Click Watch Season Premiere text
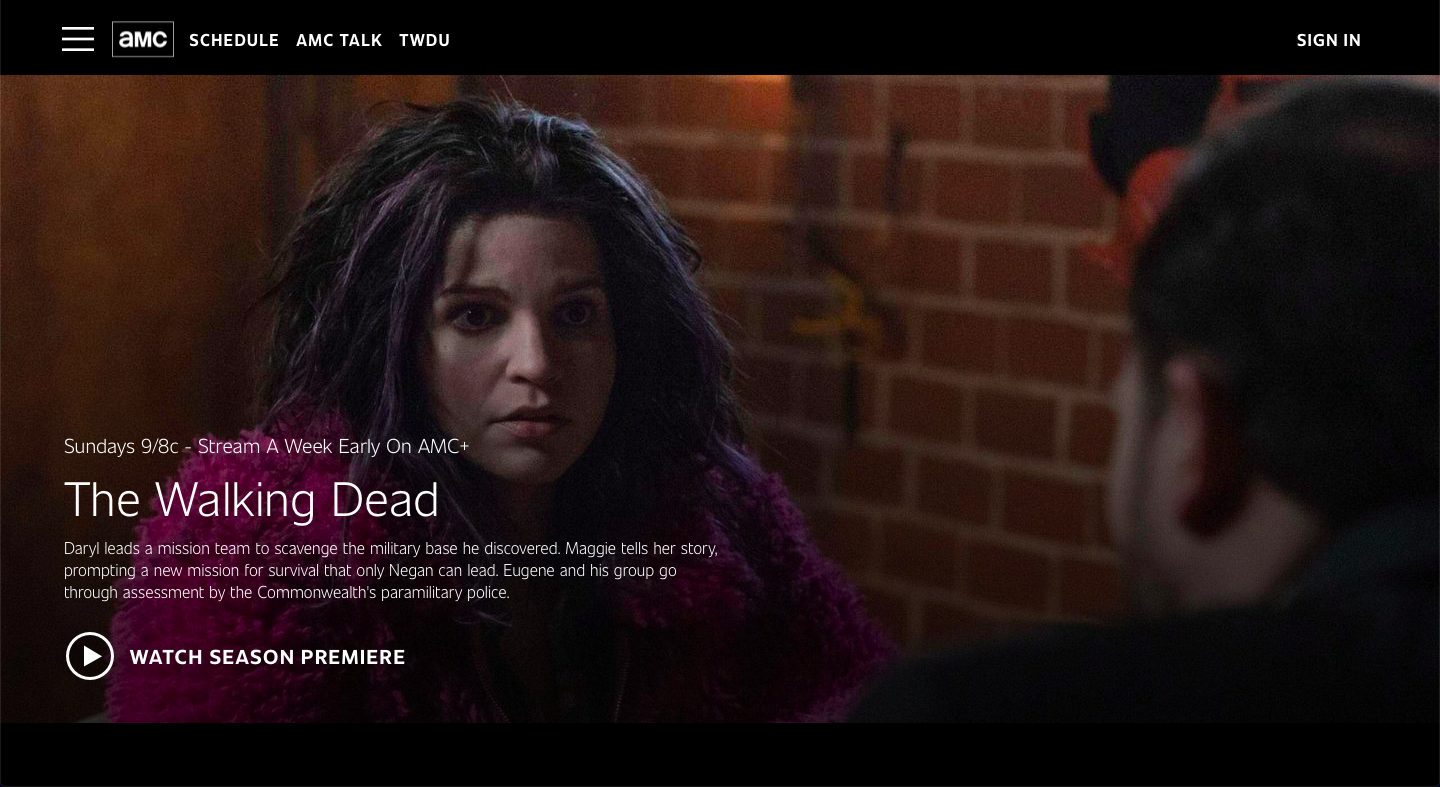Viewport: 1440px width, 787px height. pyautogui.click(x=267, y=657)
